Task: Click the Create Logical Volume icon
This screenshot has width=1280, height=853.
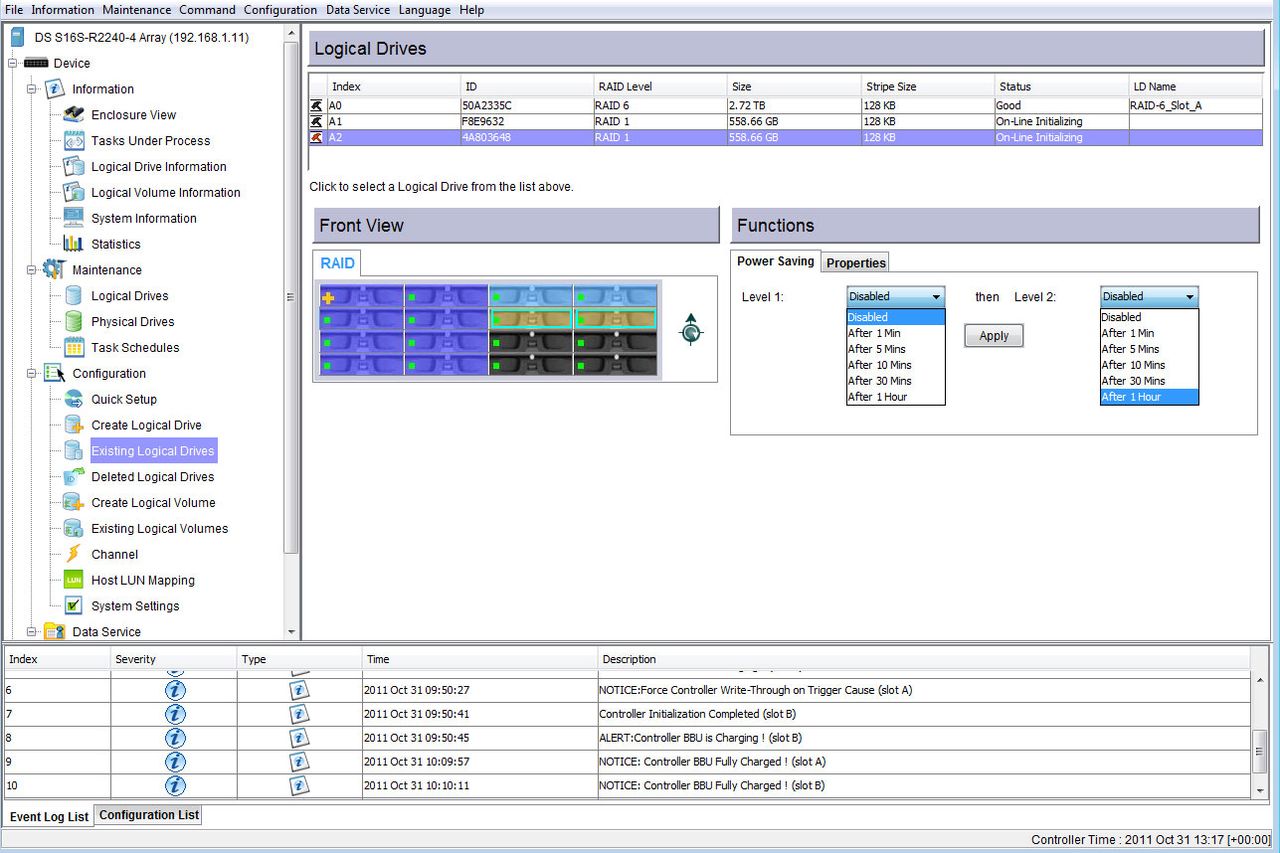Action: pyautogui.click(x=73, y=503)
